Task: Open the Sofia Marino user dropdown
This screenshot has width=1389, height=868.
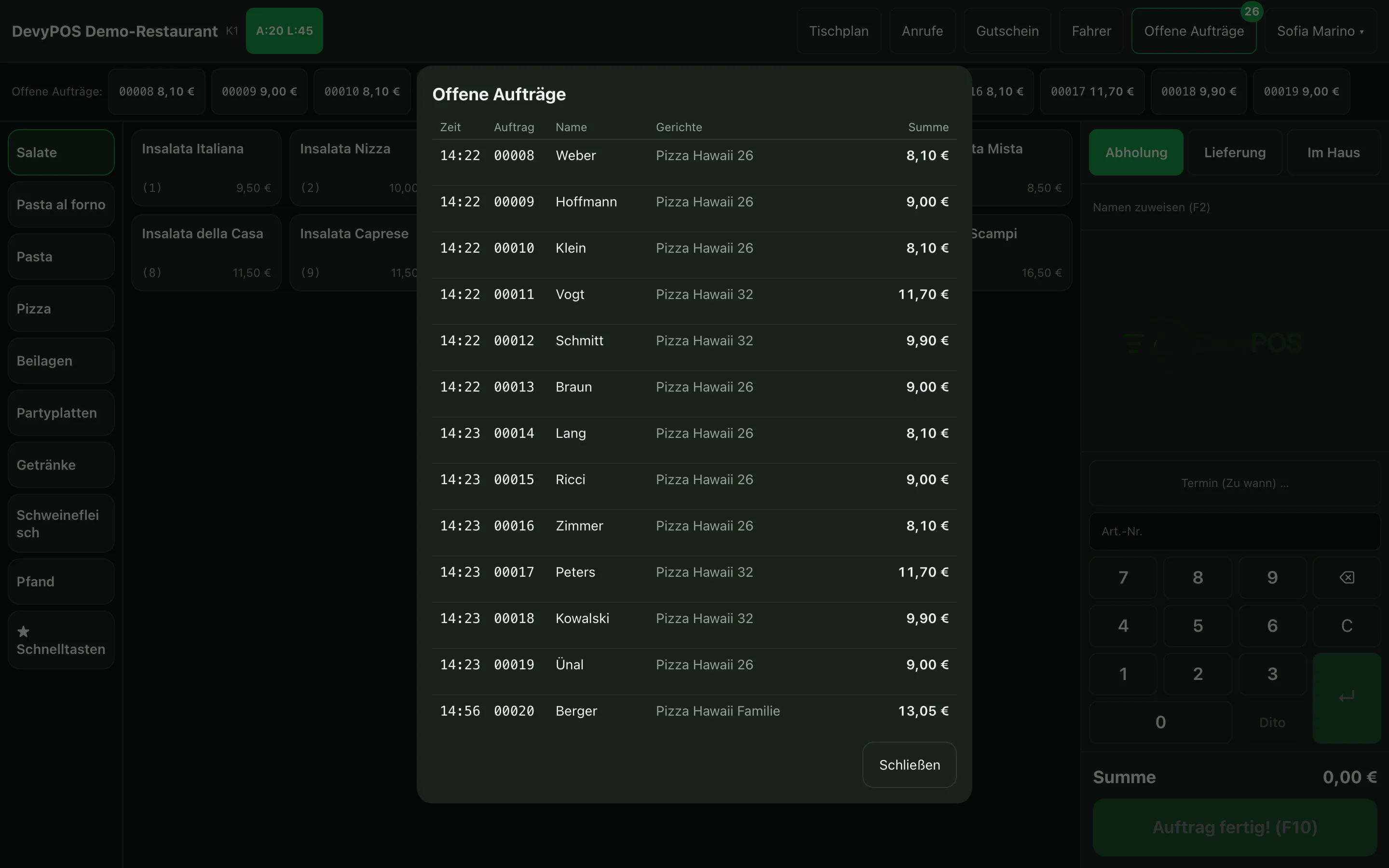Action: (x=1320, y=31)
